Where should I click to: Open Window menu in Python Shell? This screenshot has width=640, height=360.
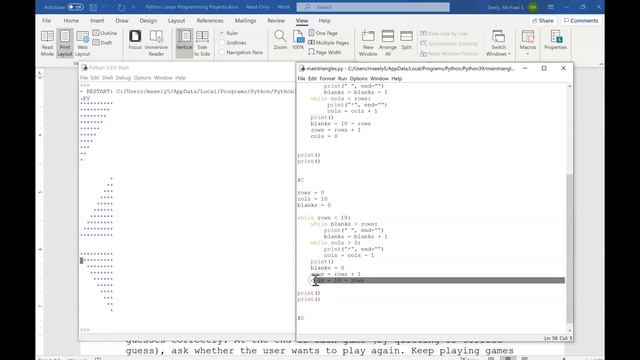click(x=163, y=78)
